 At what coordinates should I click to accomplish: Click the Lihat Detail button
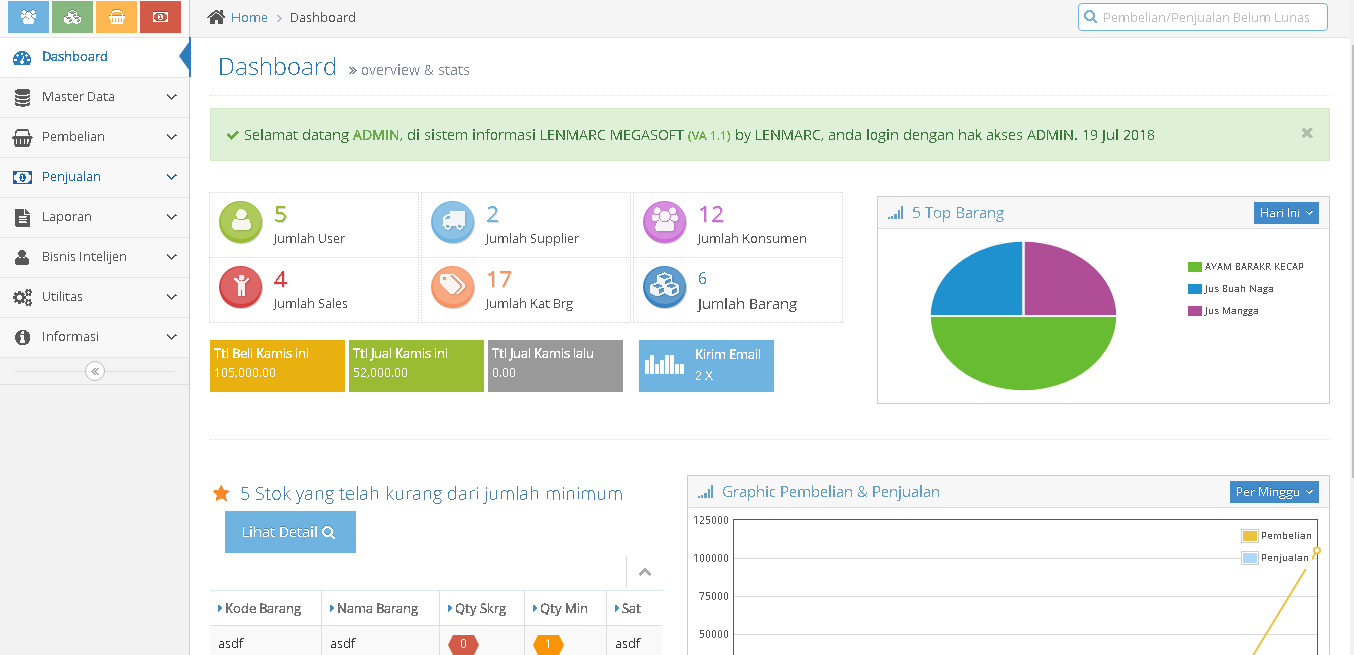pyautogui.click(x=290, y=532)
